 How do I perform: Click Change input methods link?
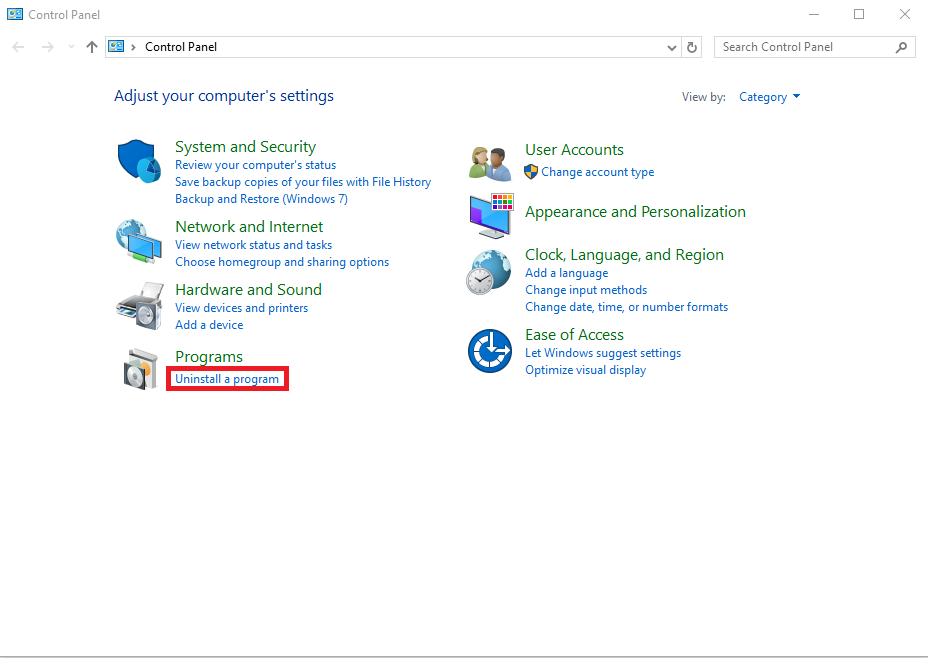586,290
